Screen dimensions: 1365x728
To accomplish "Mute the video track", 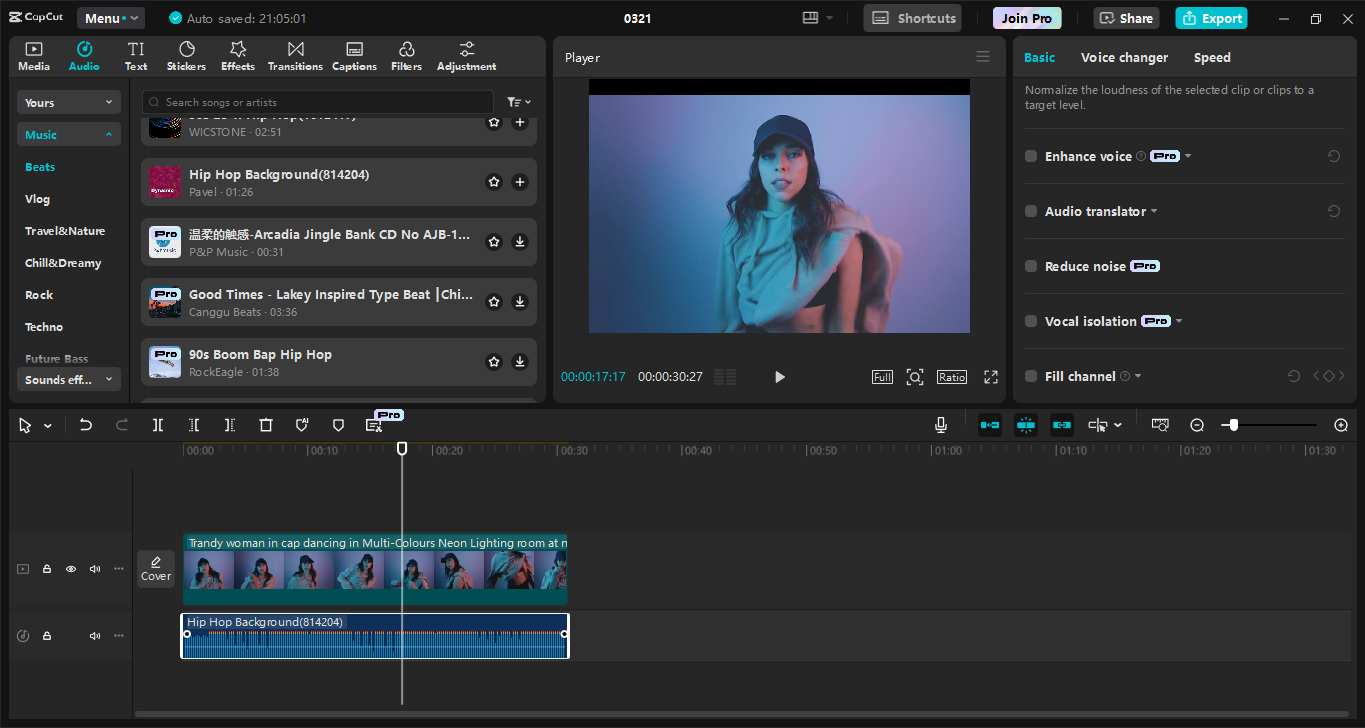I will (94, 568).
